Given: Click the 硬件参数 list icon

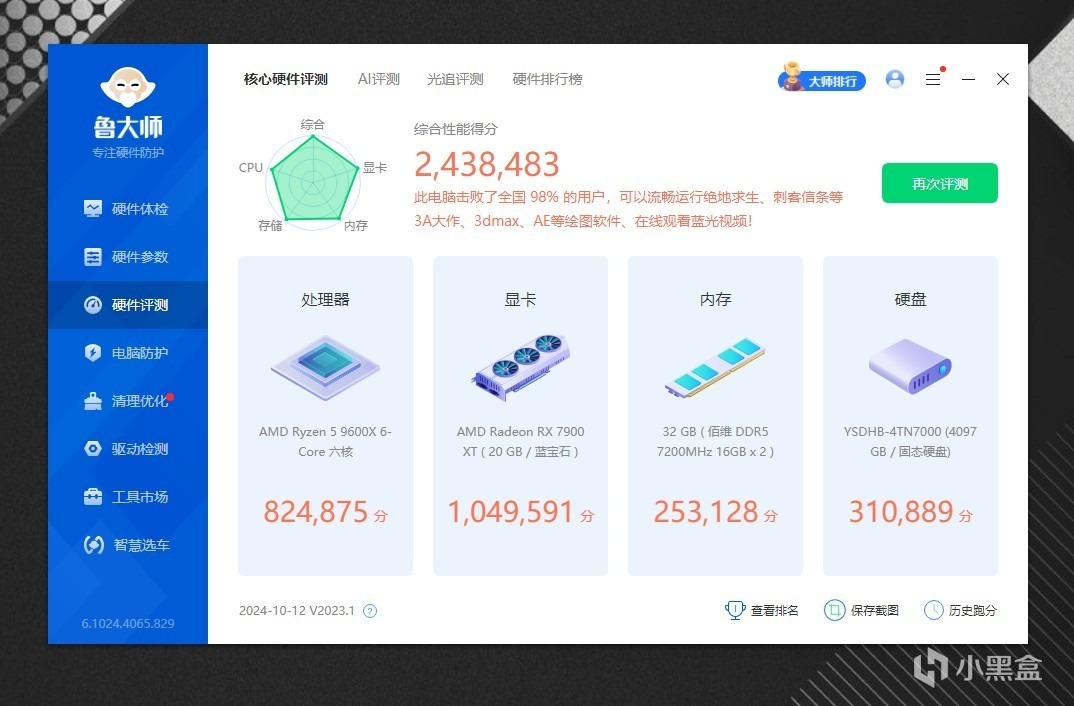Looking at the screenshot, I should pyautogui.click(x=92, y=257).
